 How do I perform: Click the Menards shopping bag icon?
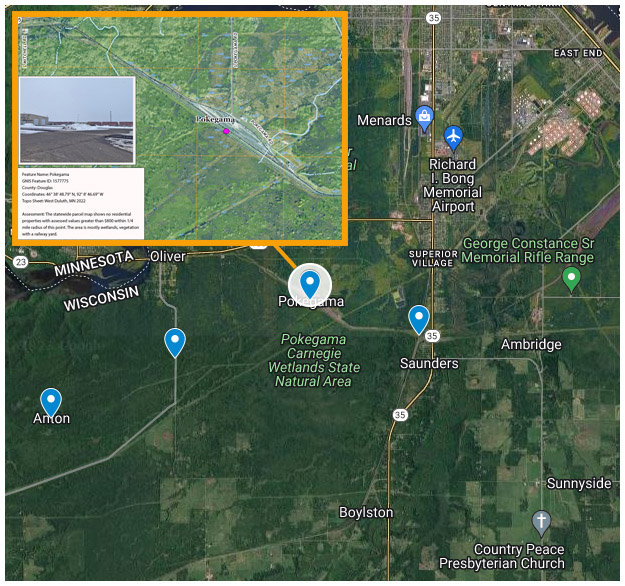pos(425,119)
